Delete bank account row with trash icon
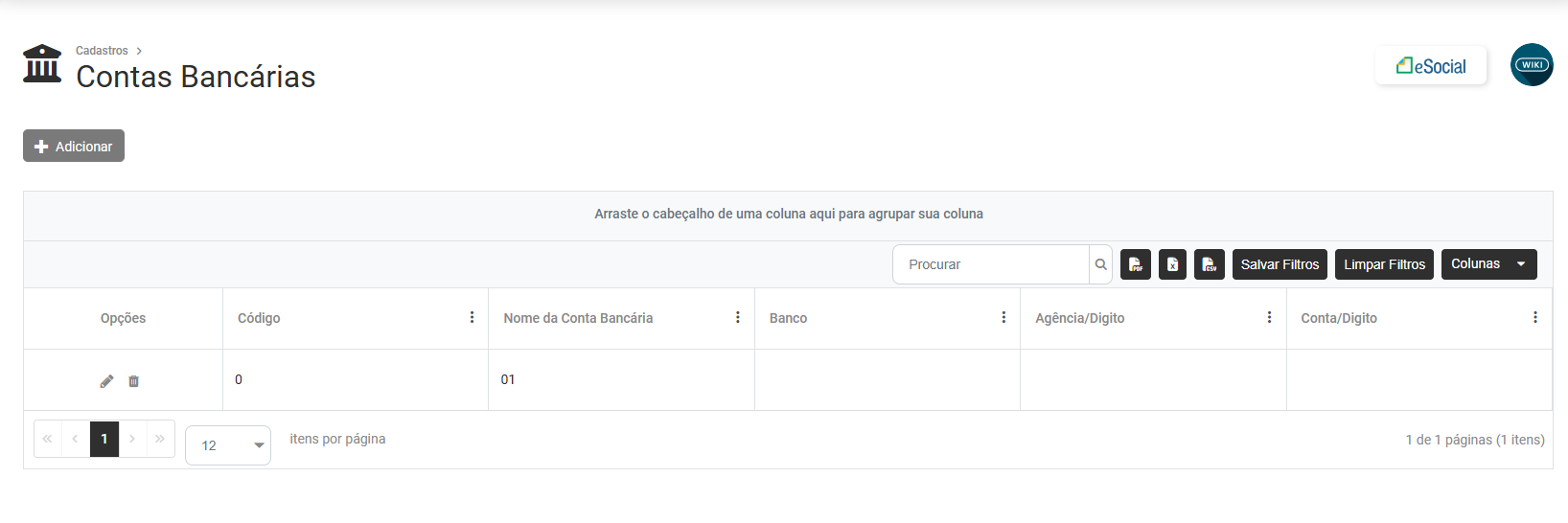Image resolution: width=1568 pixels, height=523 pixels. pyautogui.click(x=134, y=381)
